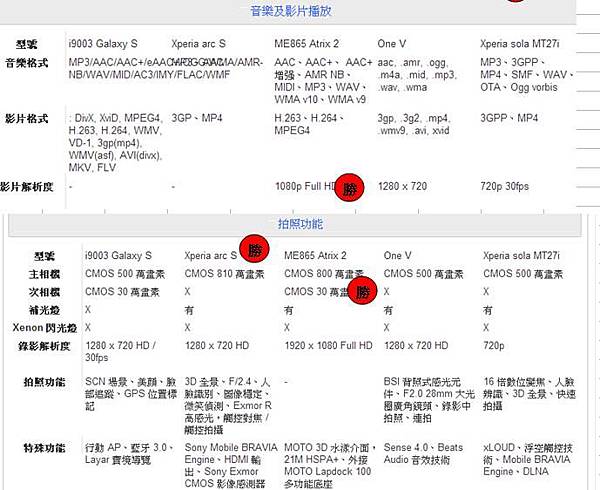This screenshot has height=490, width=600.
Task: Click the 主相機 row label
Action: pyautogui.click(x=44, y=274)
